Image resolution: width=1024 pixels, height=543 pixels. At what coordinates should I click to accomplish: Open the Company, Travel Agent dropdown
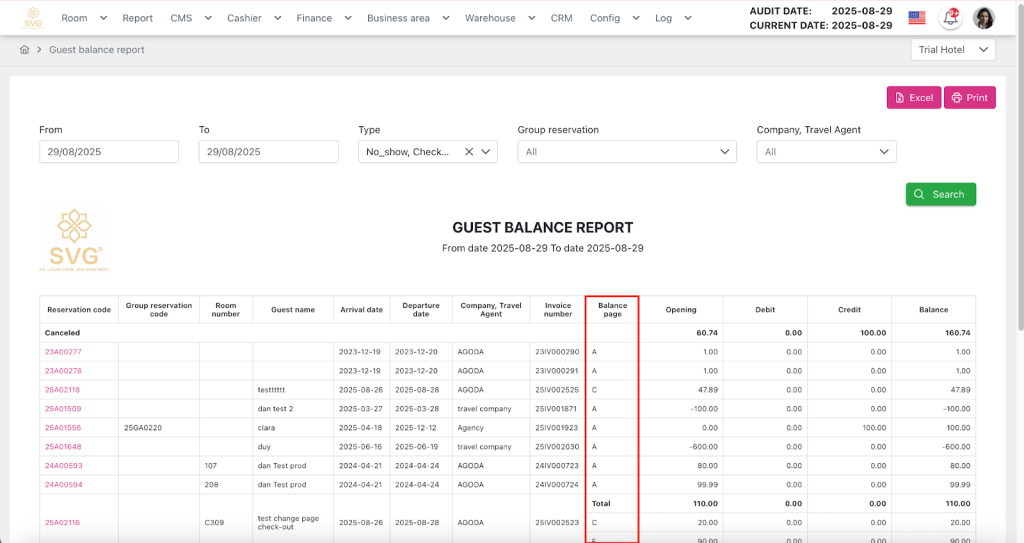826,152
